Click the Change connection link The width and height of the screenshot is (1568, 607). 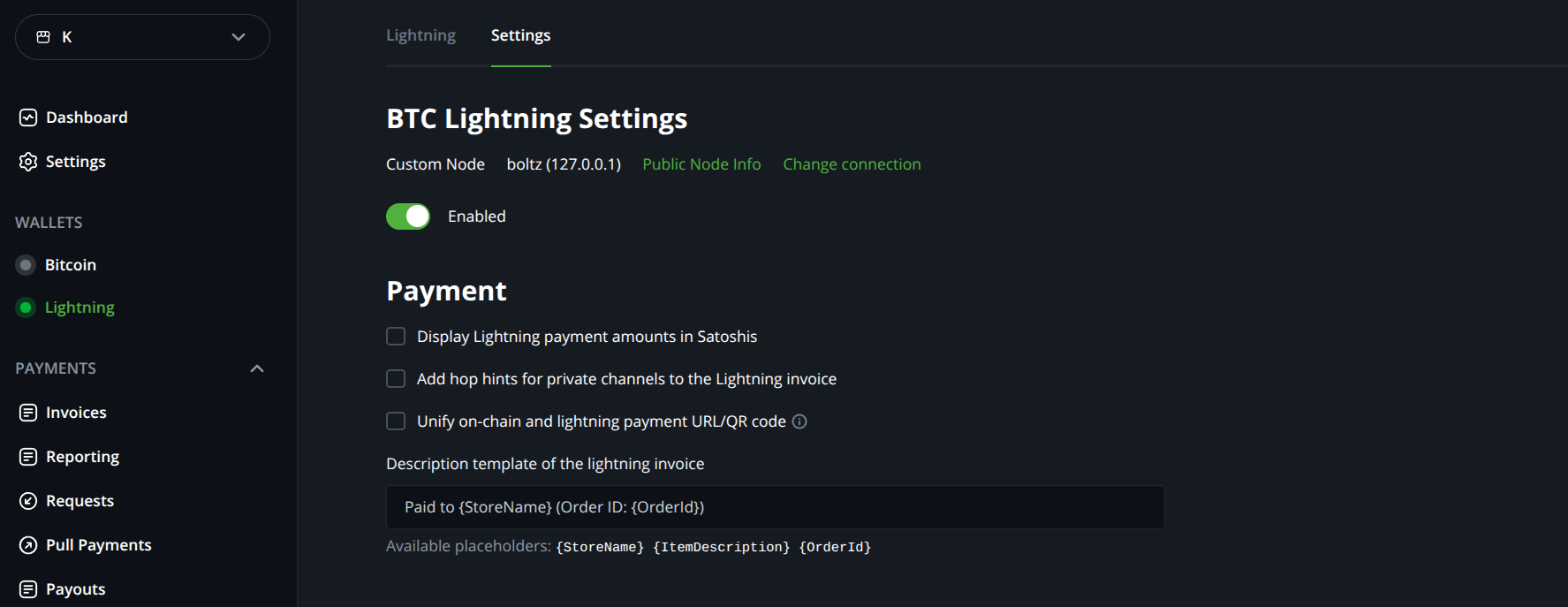point(852,164)
